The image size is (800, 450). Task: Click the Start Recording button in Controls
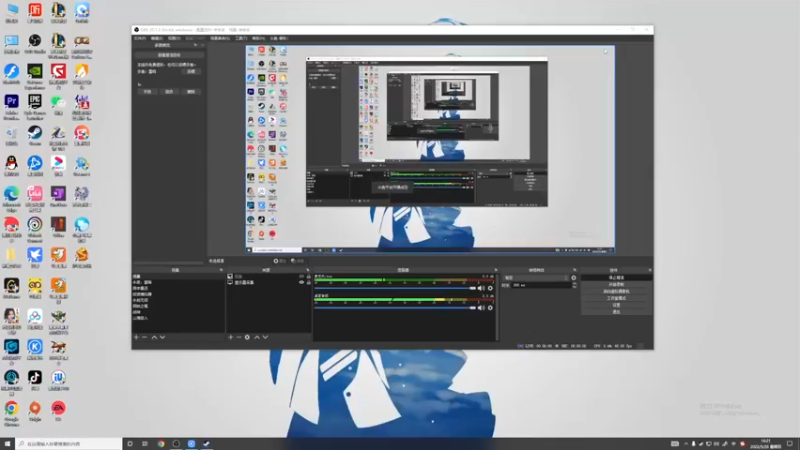pos(616,284)
